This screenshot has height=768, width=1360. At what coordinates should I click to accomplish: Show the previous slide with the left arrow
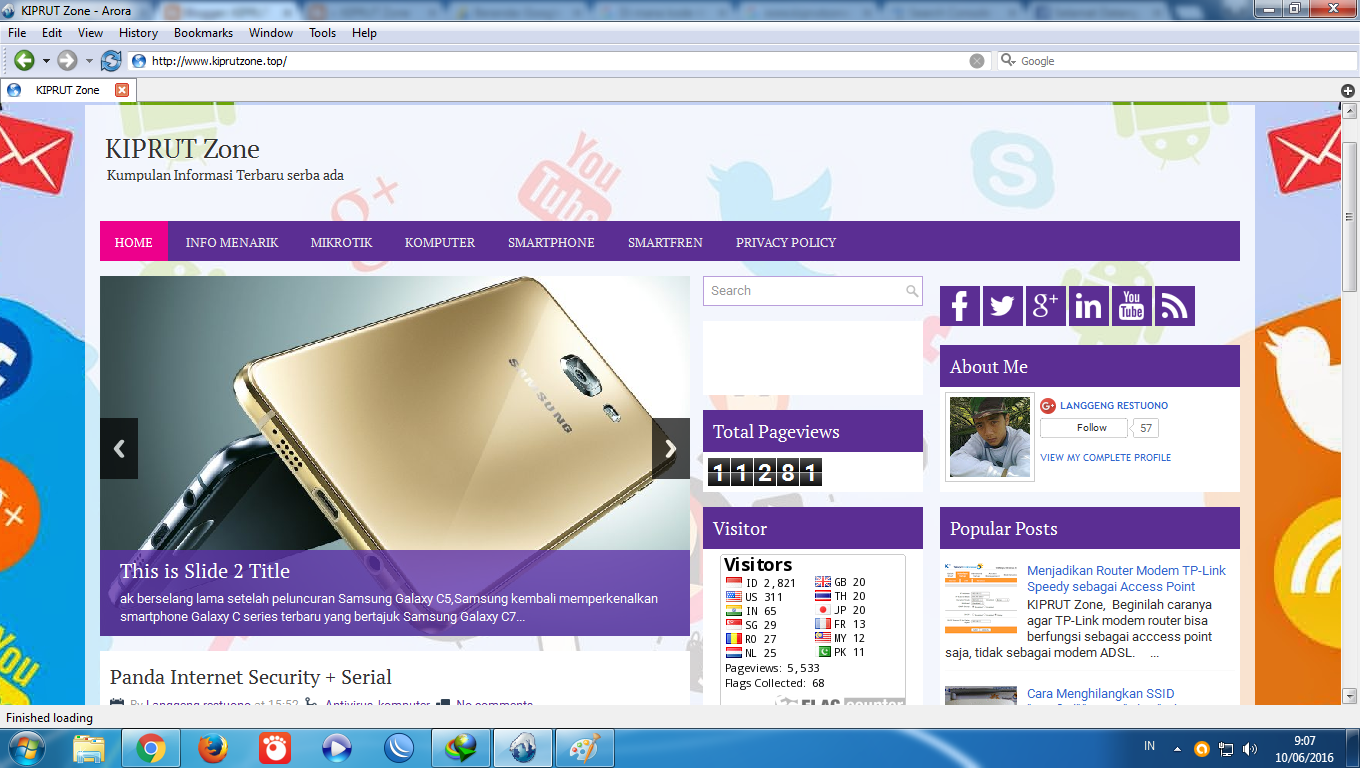(x=118, y=449)
